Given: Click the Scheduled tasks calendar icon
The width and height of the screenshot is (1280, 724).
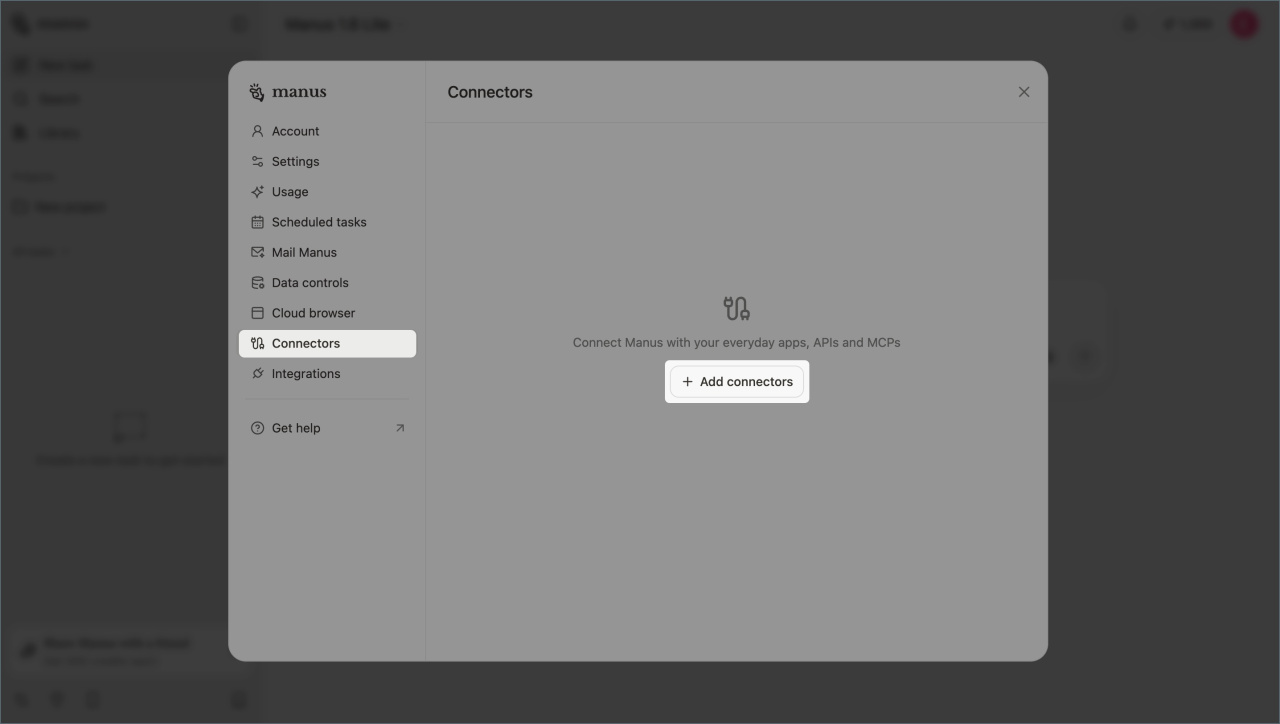Looking at the screenshot, I should tap(257, 222).
